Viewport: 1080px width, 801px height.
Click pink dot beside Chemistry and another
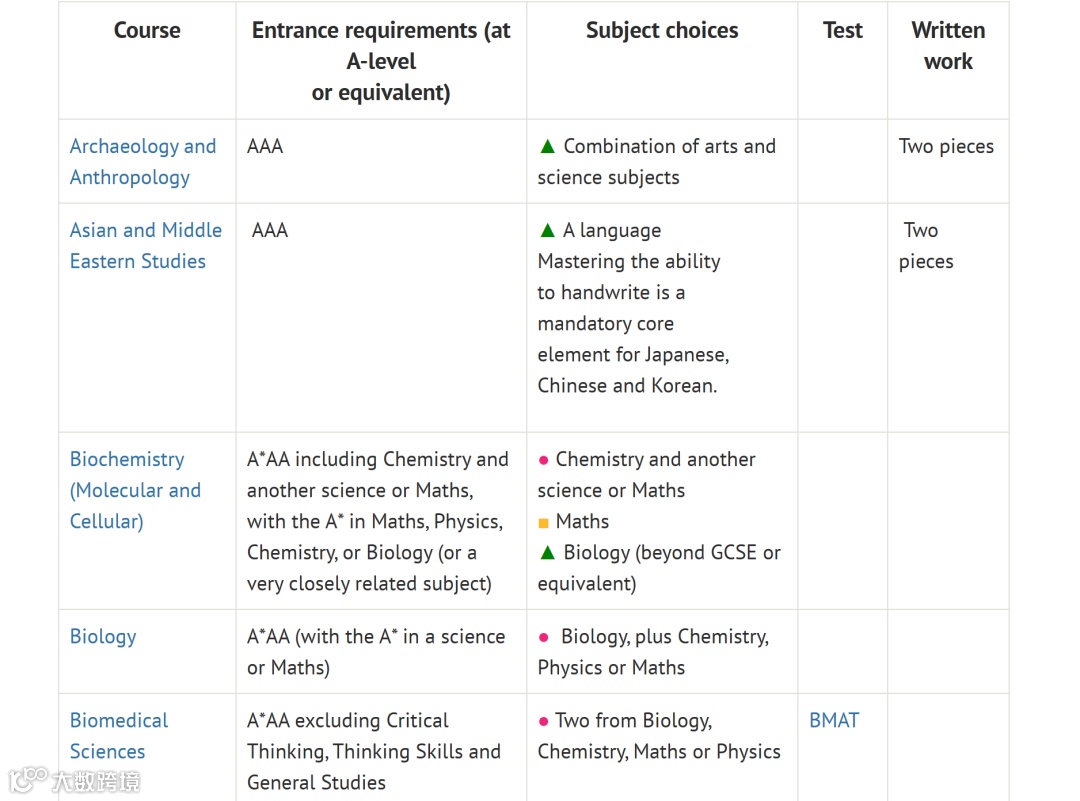pyautogui.click(x=544, y=461)
